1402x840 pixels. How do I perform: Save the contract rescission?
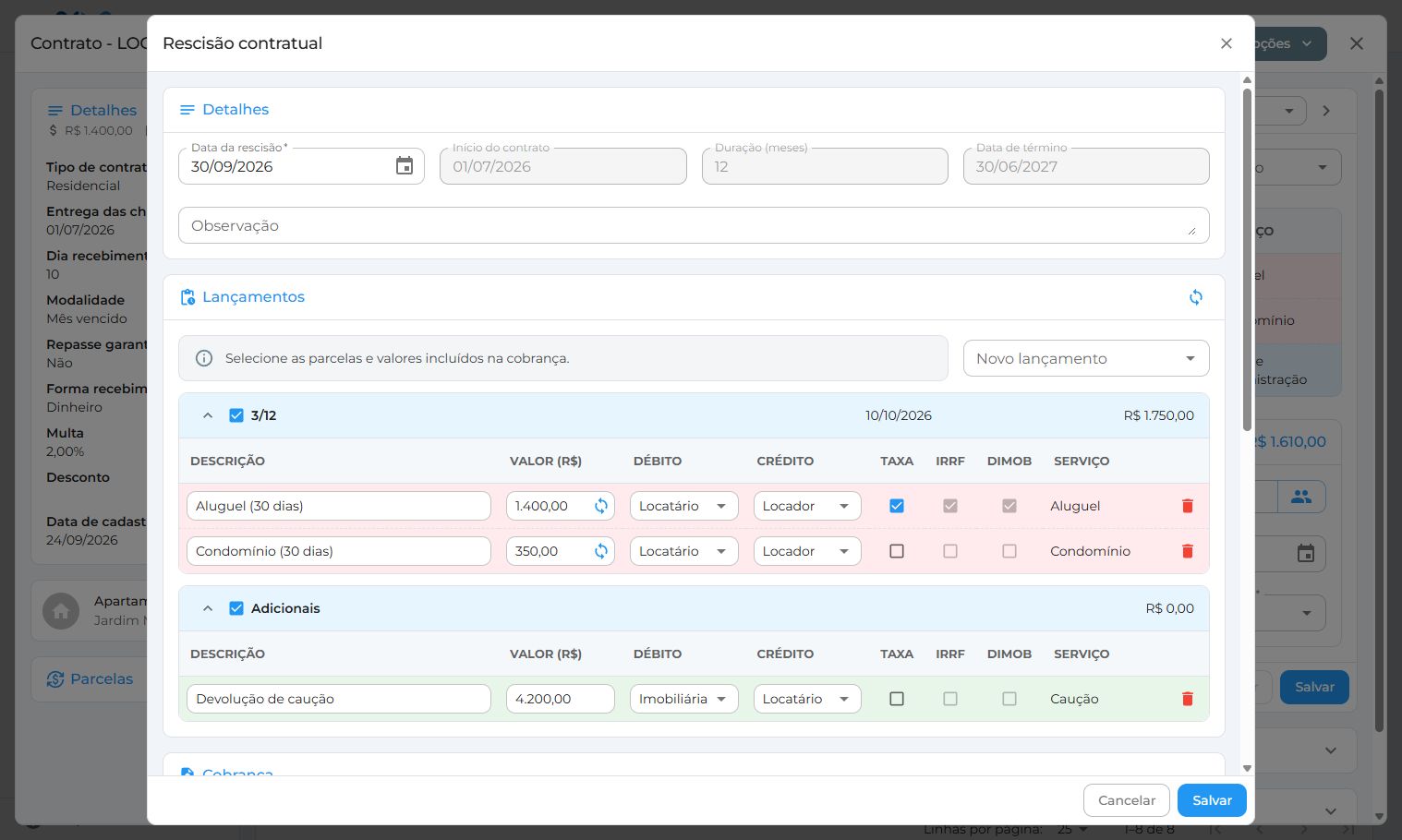pos(1212,800)
